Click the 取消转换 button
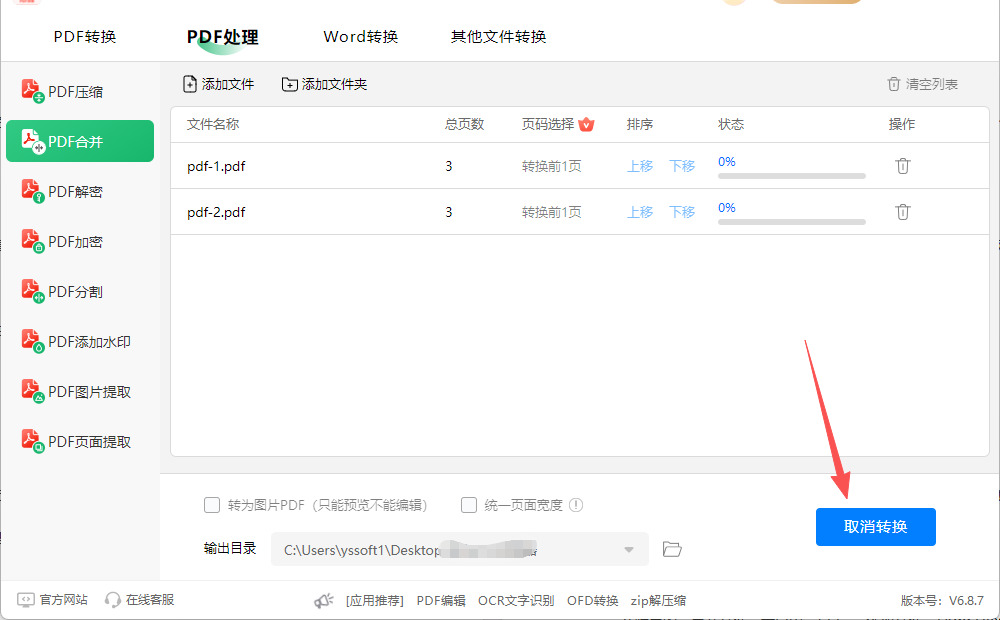 coord(876,527)
